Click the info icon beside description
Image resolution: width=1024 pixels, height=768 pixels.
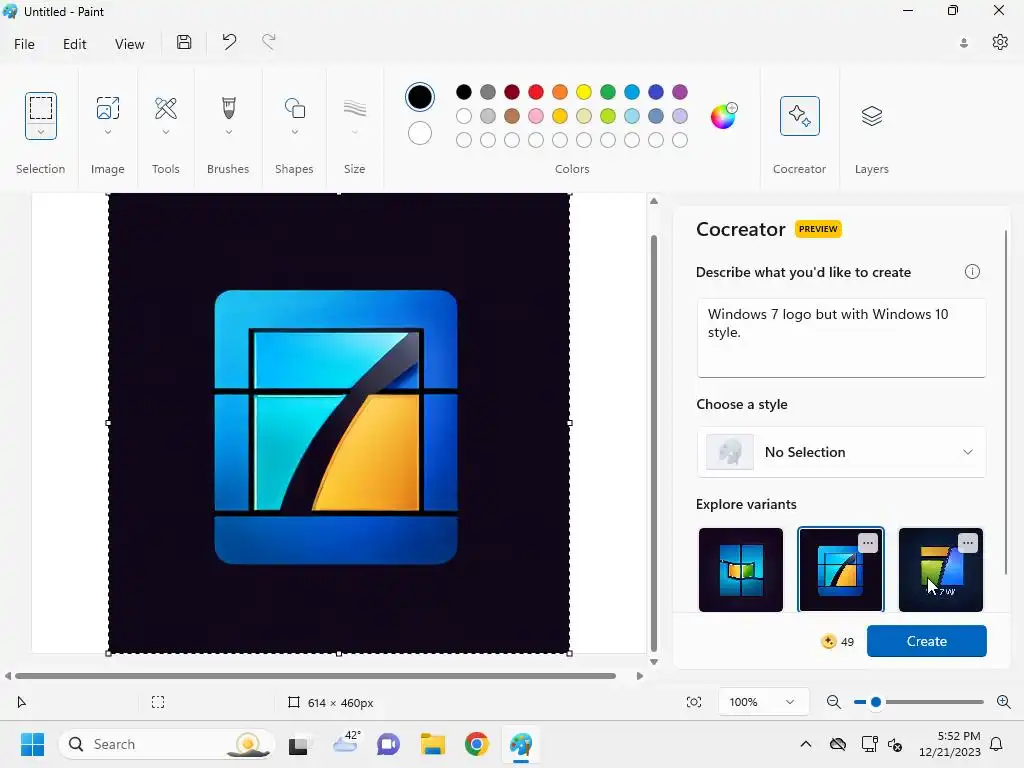tap(972, 272)
